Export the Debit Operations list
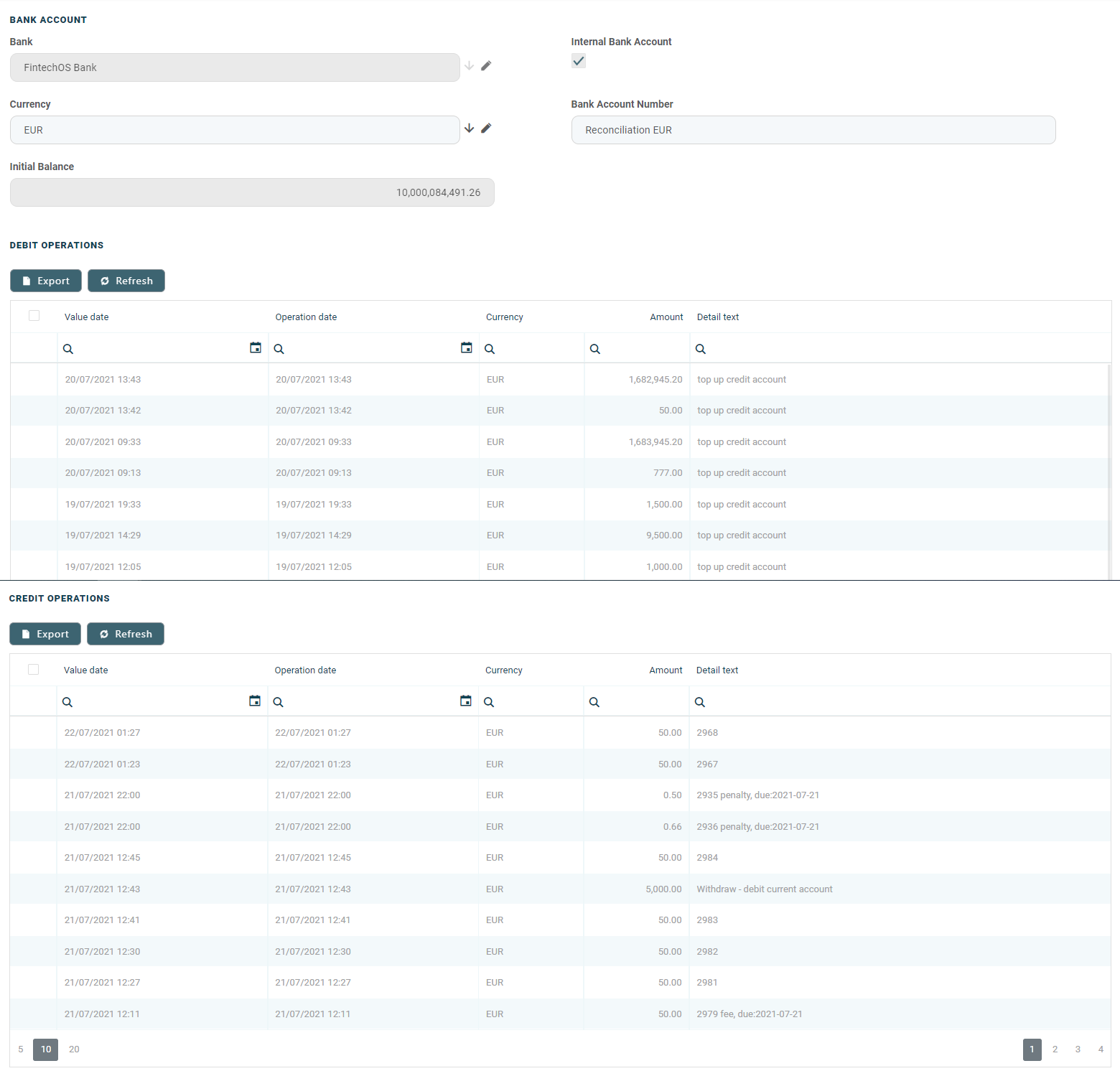 tap(46, 281)
